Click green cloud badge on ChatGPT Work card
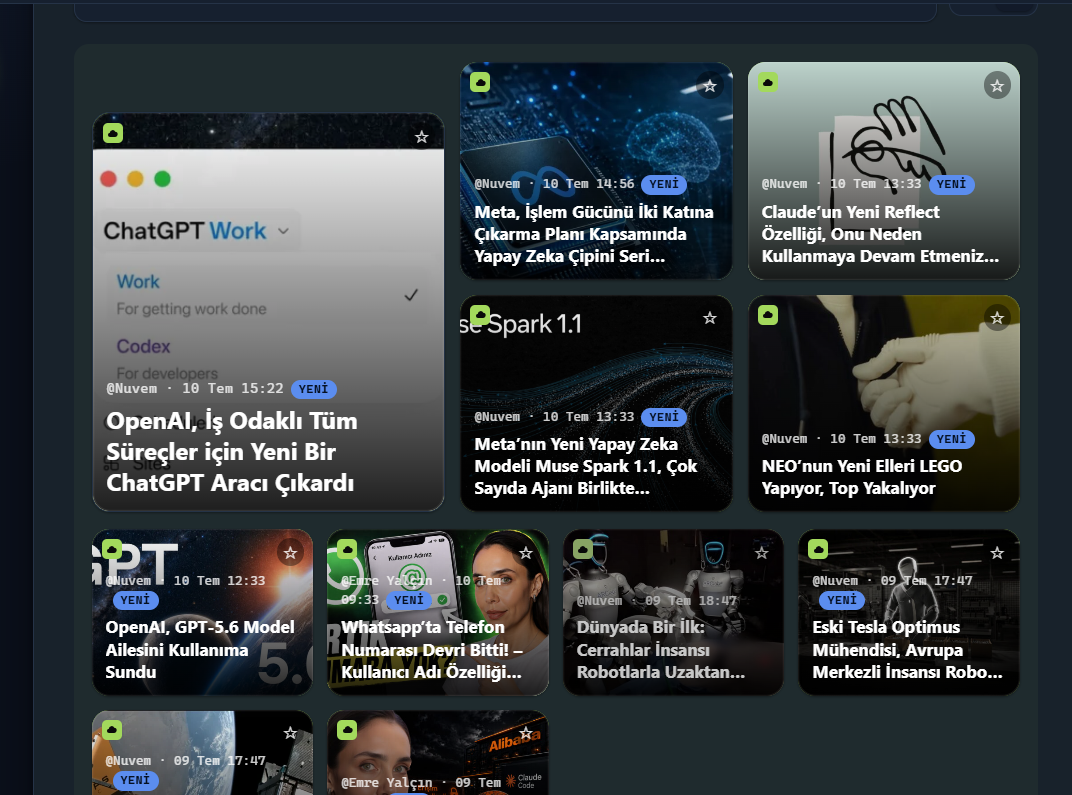This screenshot has height=795, width=1072. (113, 133)
